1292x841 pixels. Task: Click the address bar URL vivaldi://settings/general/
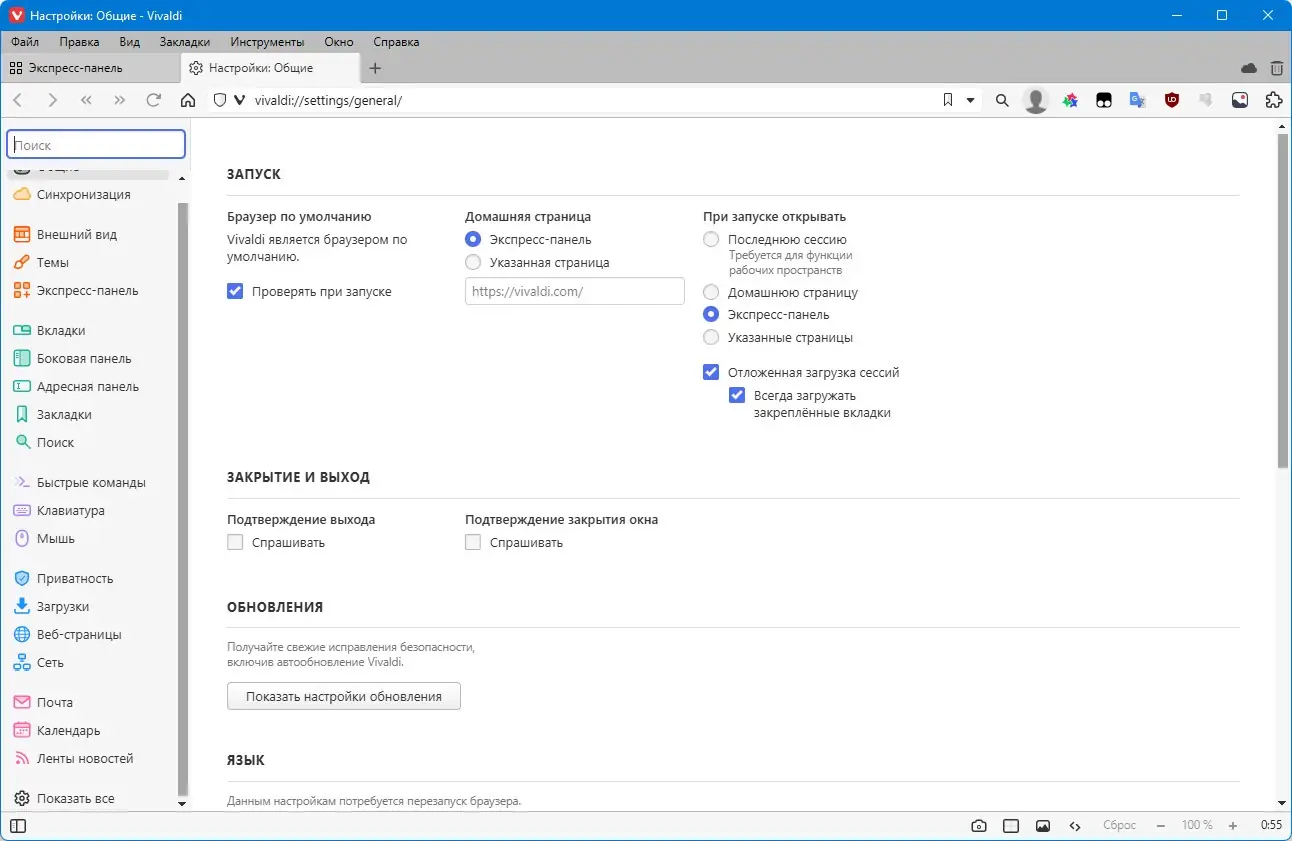tap(328, 100)
